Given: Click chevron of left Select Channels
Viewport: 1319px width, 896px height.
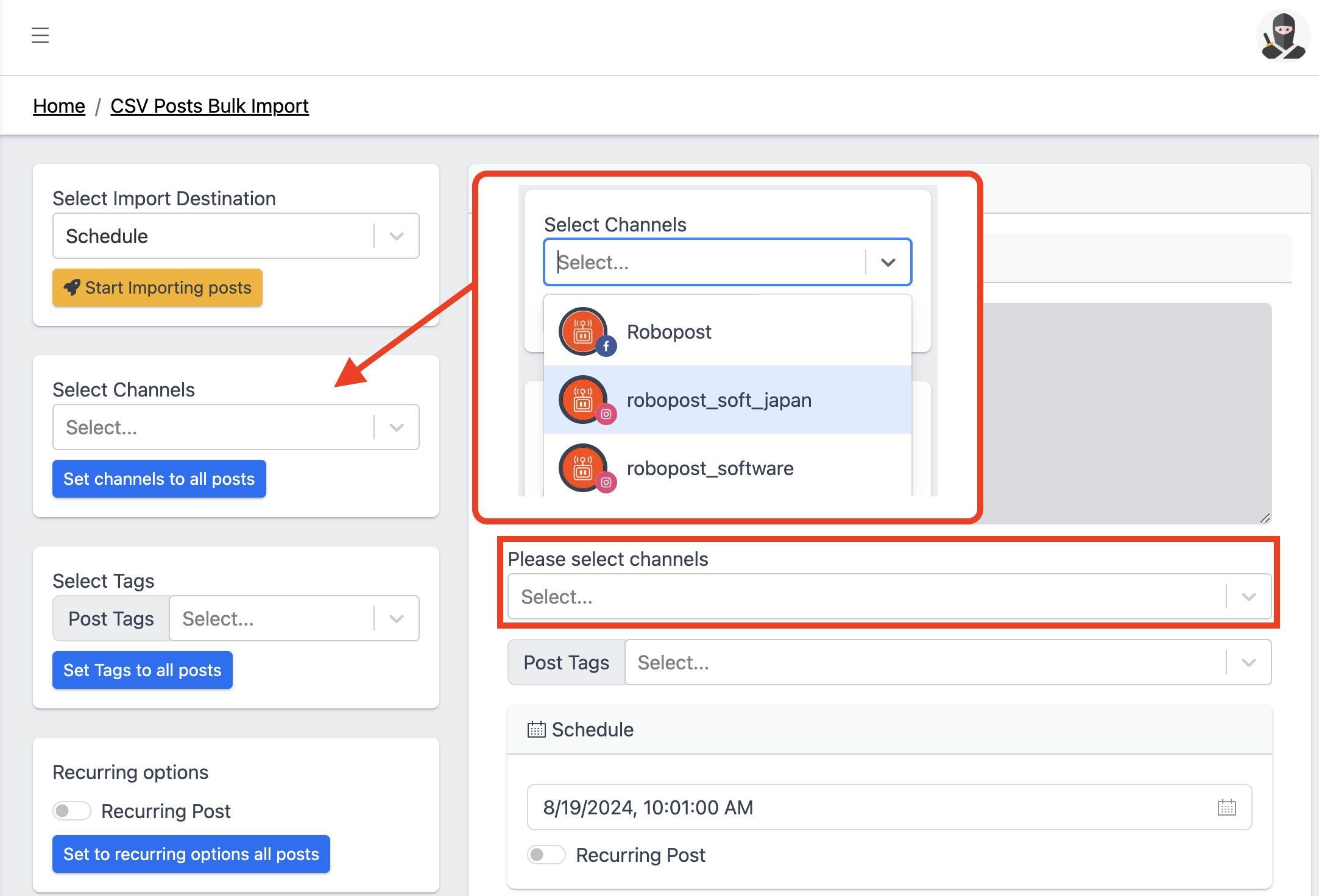Looking at the screenshot, I should (x=397, y=427).
